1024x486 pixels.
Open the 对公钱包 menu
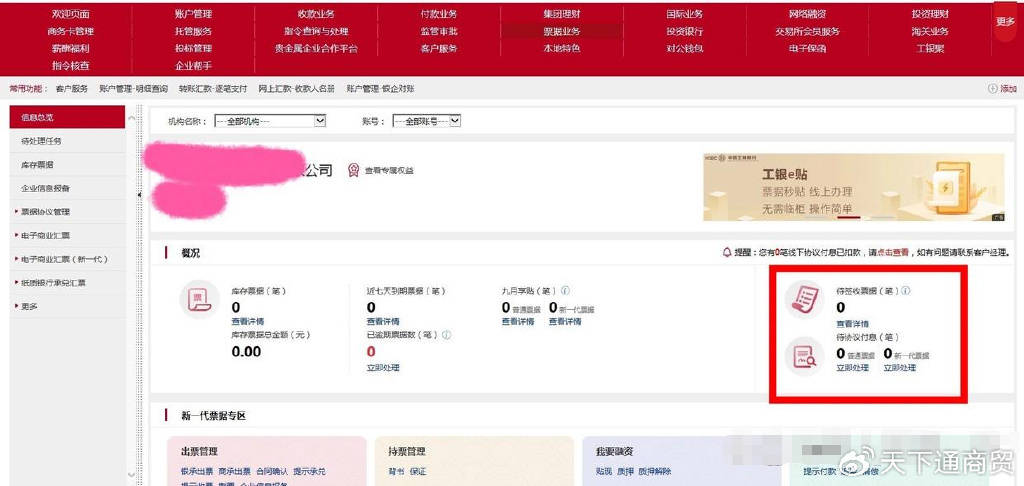pyautogui.click(x=684, y=48)
